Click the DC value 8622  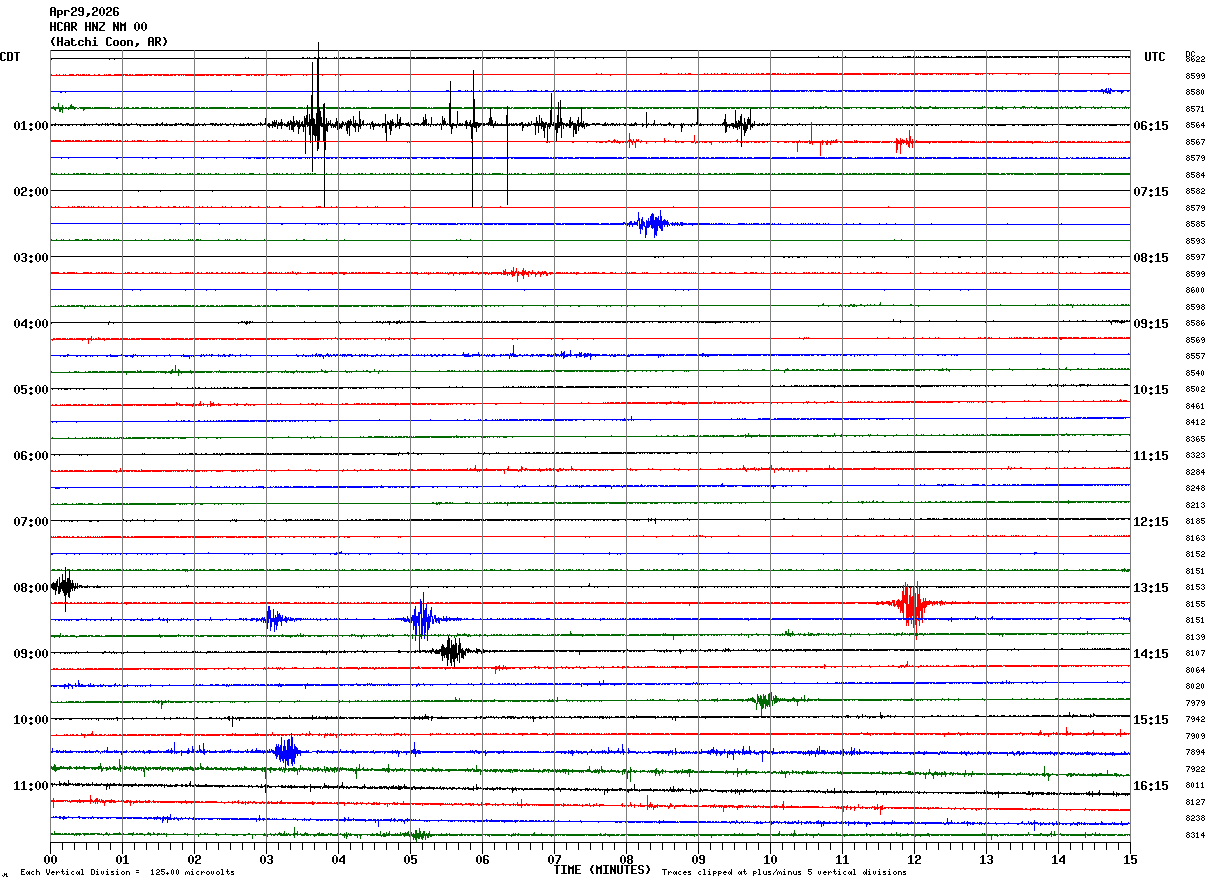[1195, 60]
